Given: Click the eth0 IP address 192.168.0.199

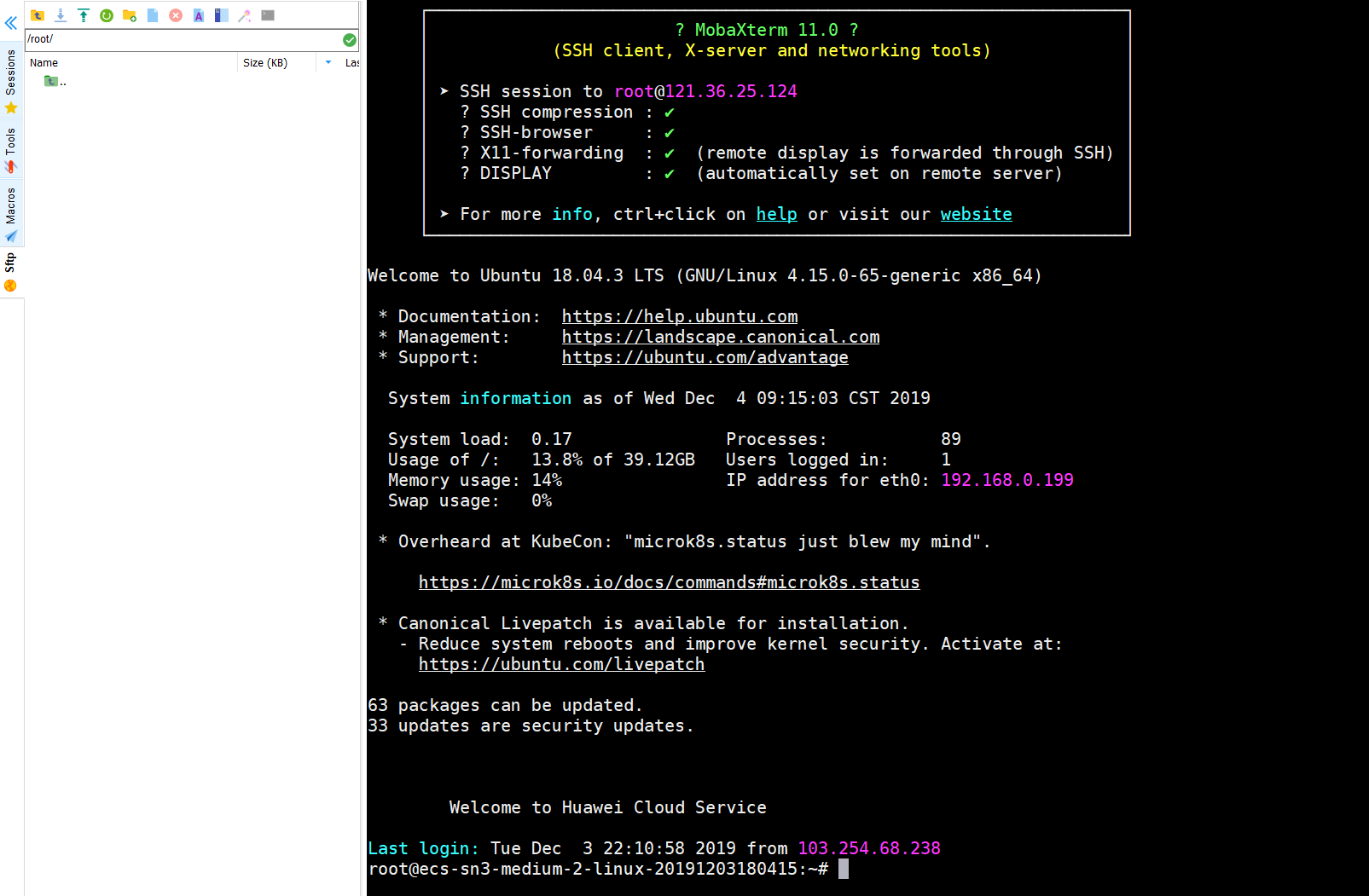Looking at the screenshot, I should click(1007, 480).
